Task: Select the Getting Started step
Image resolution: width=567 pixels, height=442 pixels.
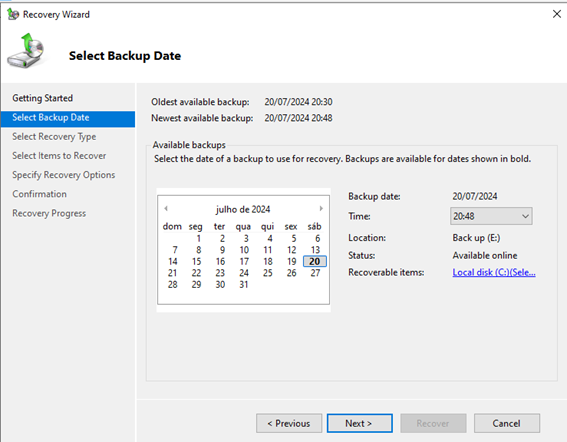Action: (43, 98)
